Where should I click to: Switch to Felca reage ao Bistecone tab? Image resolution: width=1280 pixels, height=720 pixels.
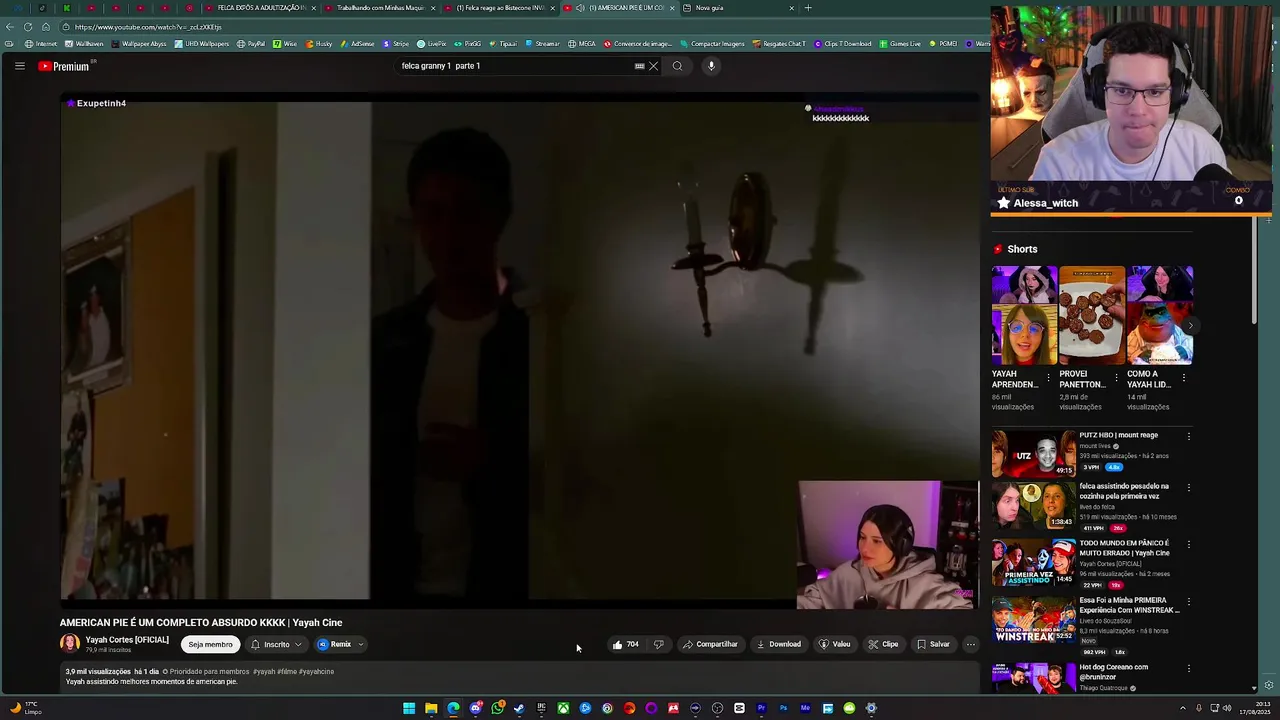pos(498,8)
